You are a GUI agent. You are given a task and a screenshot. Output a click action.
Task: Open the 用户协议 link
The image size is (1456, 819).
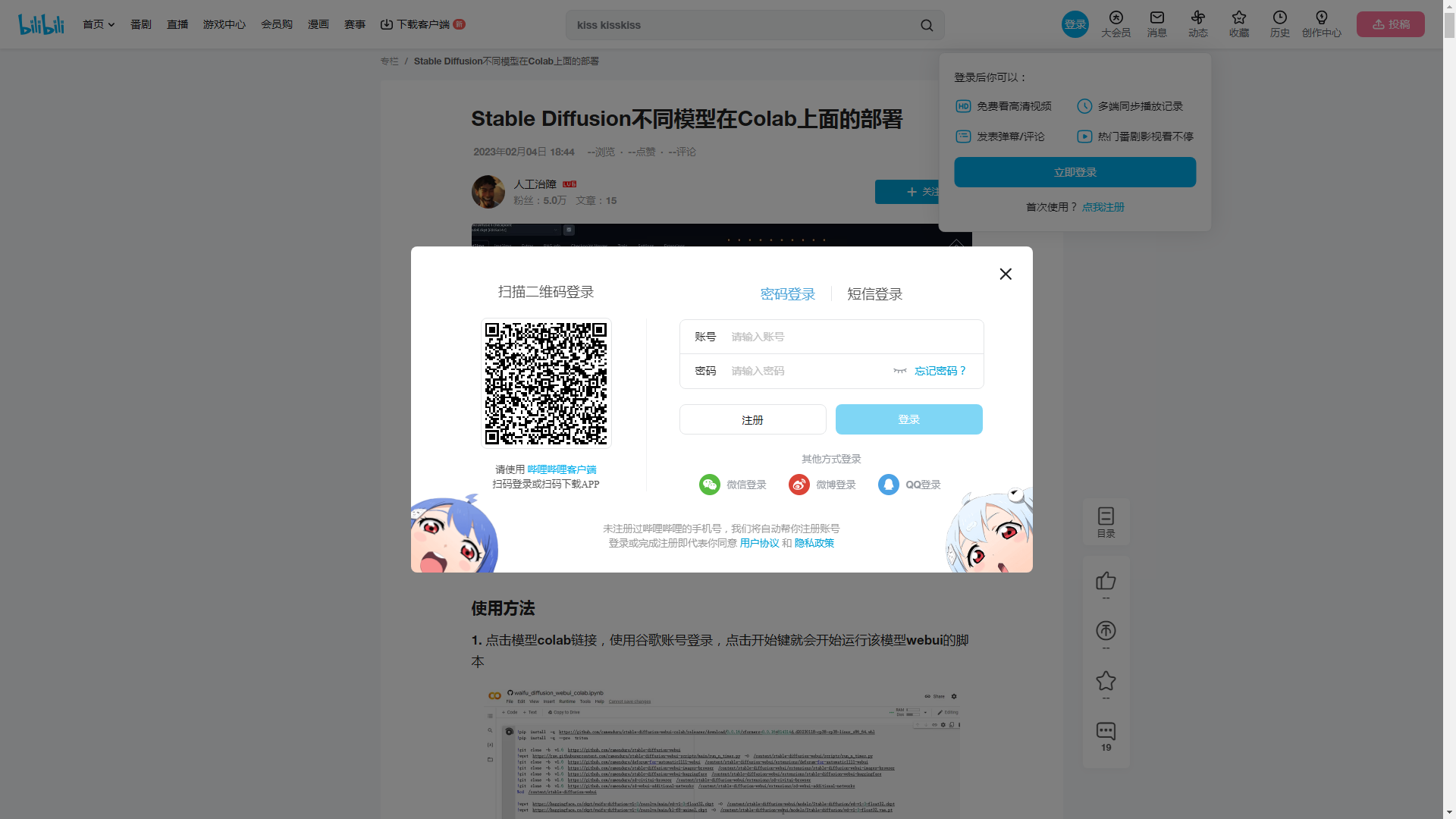(x=760, y=543)
